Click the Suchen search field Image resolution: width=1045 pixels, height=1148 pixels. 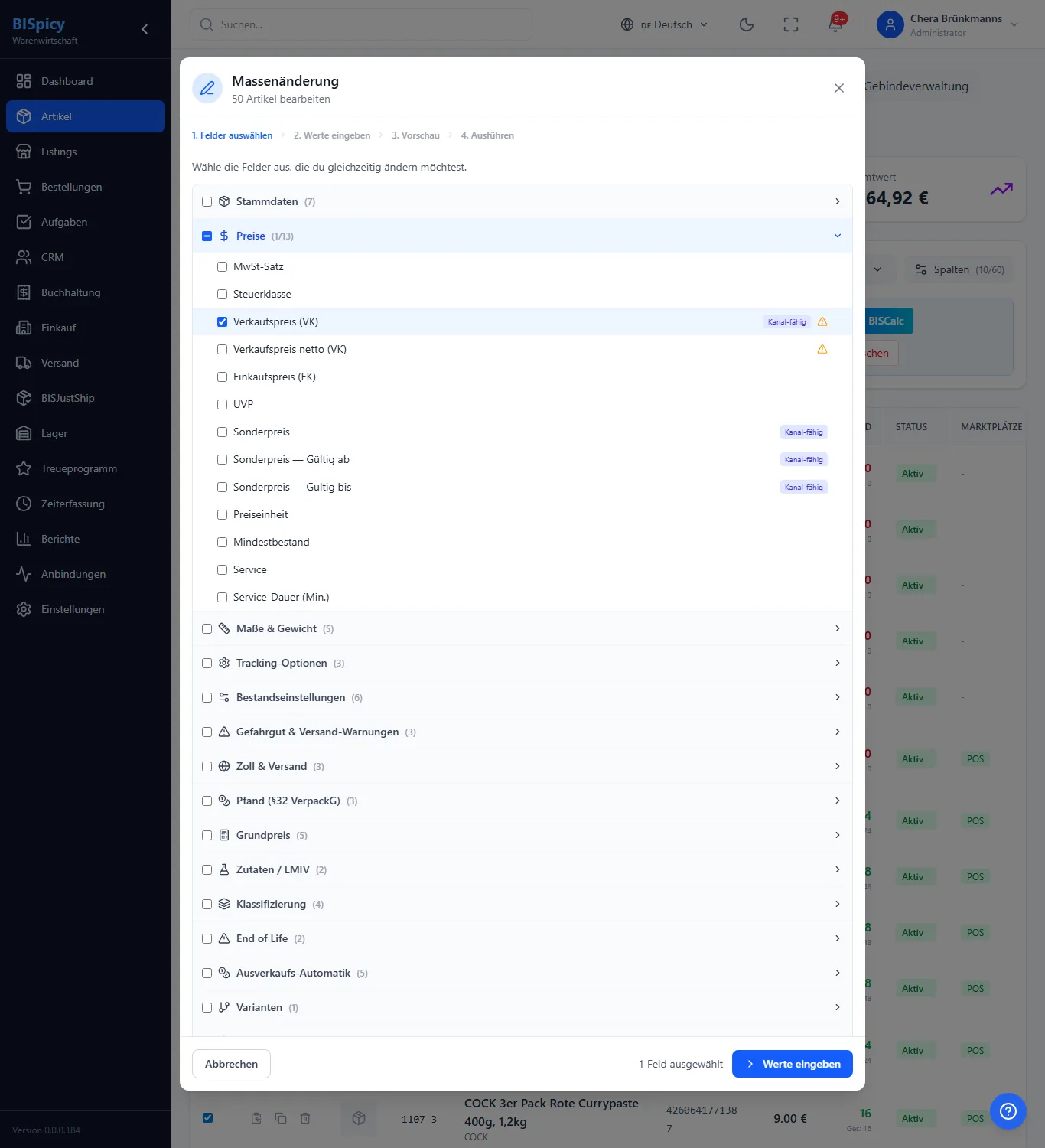[x=361, y=24]
